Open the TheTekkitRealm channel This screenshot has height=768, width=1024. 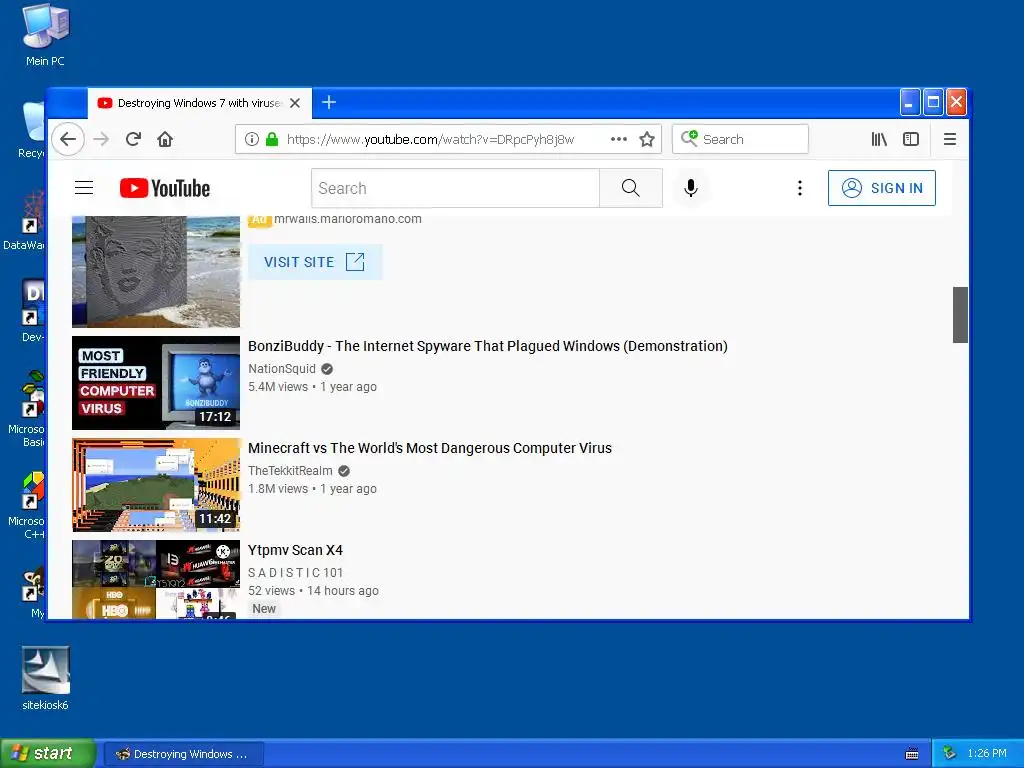[x=290, y=471]
